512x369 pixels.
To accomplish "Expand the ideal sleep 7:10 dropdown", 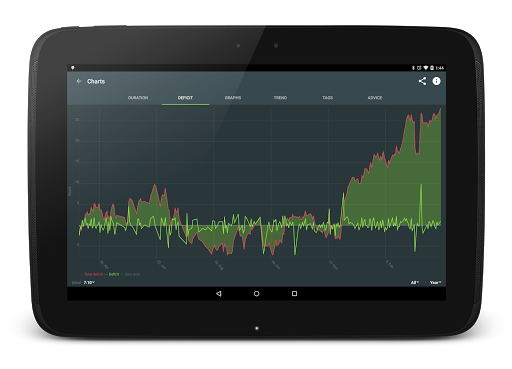I will pos(89,283).
